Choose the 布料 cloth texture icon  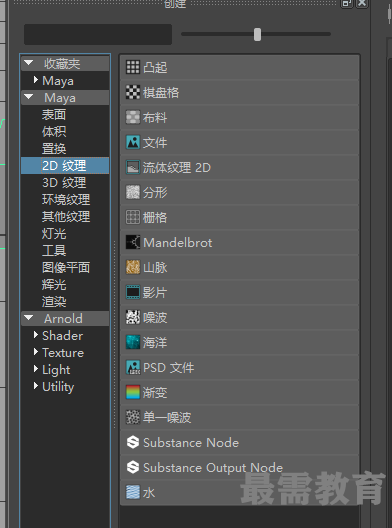pyautogui.click(x=133, y=117)
